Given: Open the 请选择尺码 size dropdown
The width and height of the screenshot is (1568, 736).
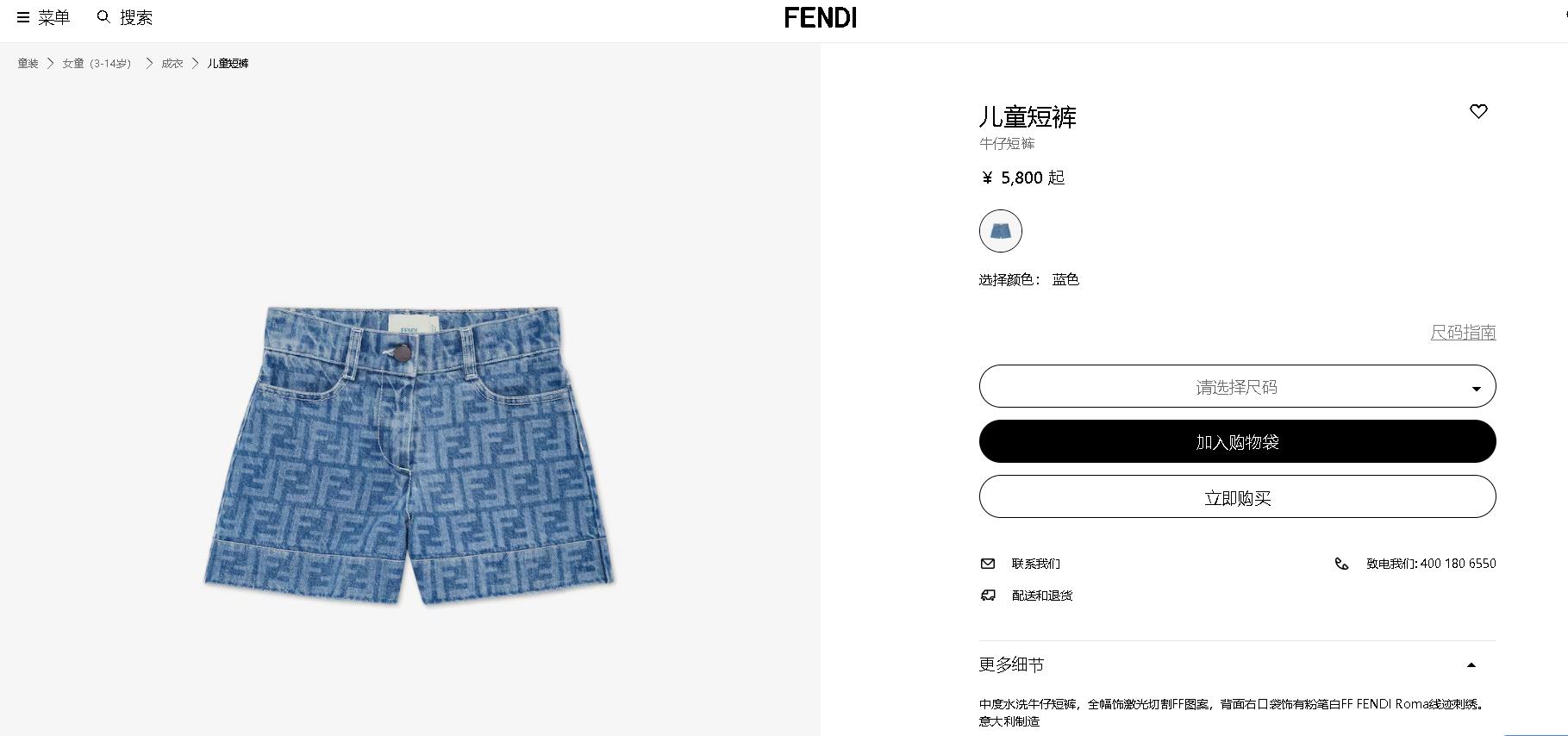Looking at the screenshot, I should click(1237, 386).
